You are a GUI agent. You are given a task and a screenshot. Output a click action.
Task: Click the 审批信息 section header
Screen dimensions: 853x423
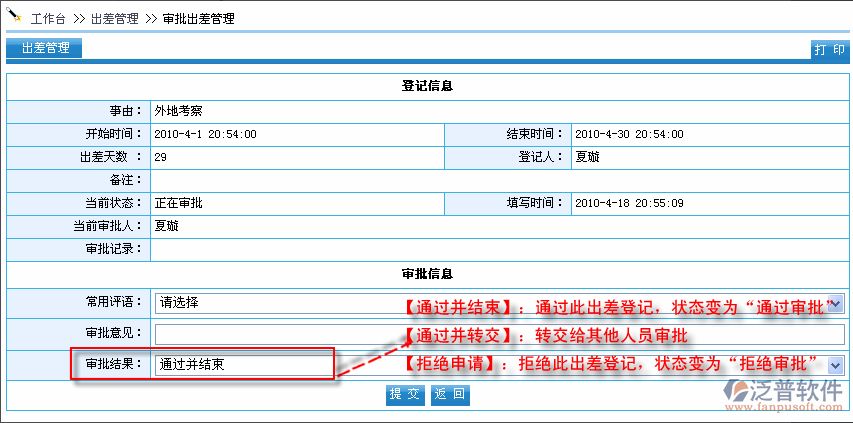pyautogui.click(x=427, y=273)
